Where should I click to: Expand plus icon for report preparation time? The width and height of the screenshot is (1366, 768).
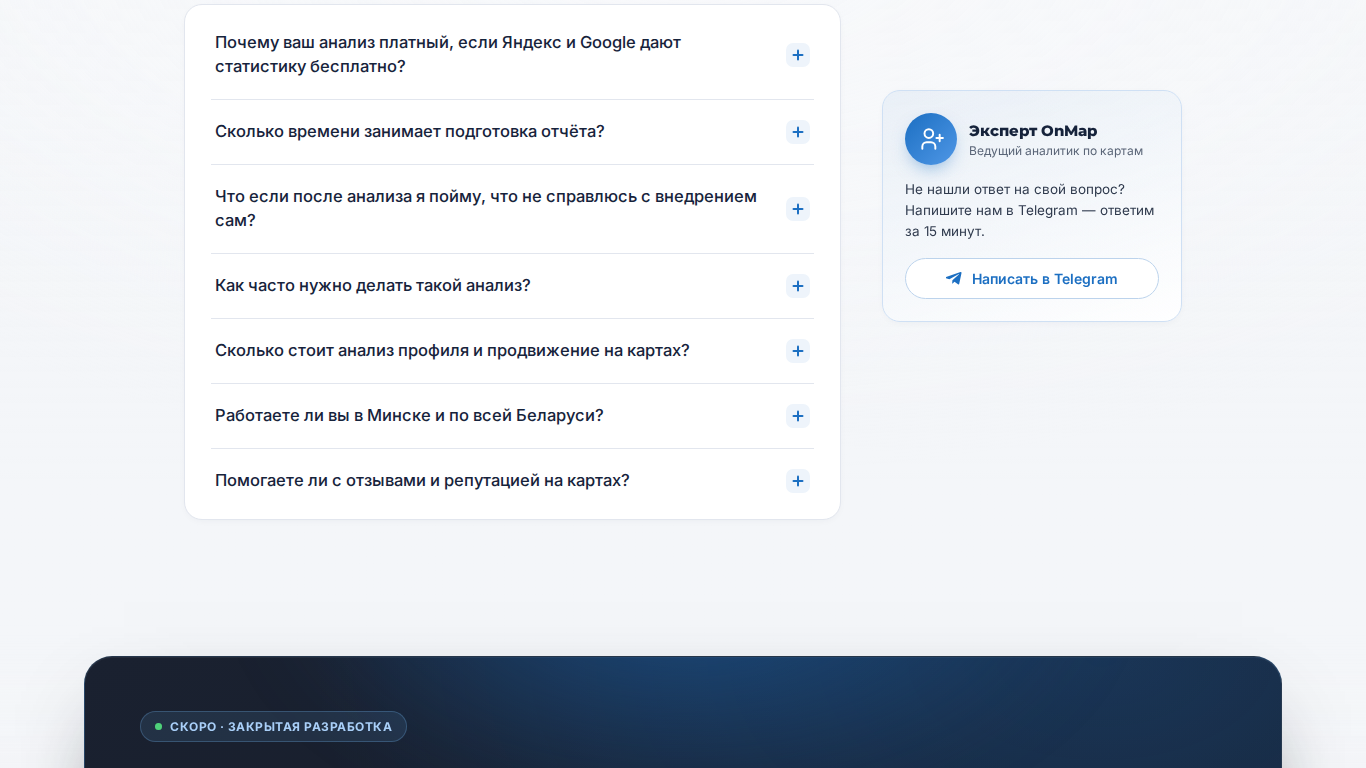coord(797,132)
